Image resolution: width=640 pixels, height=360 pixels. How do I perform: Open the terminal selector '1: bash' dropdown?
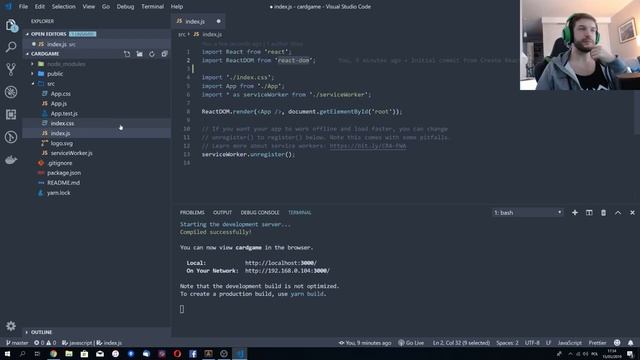(528, 213)
